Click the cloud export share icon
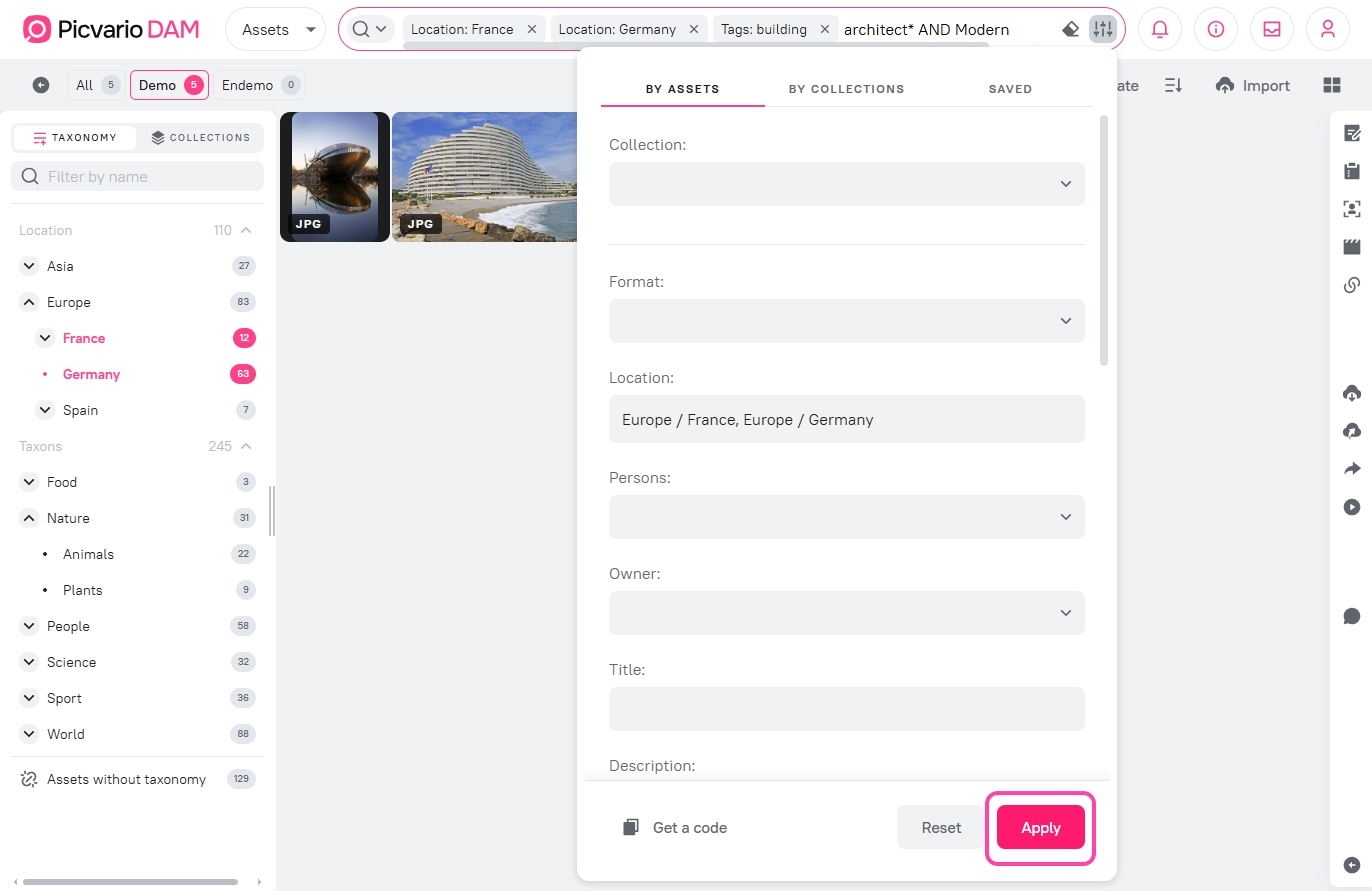The width and height of the screenshot is (1372, 891). pos(1352,431)
